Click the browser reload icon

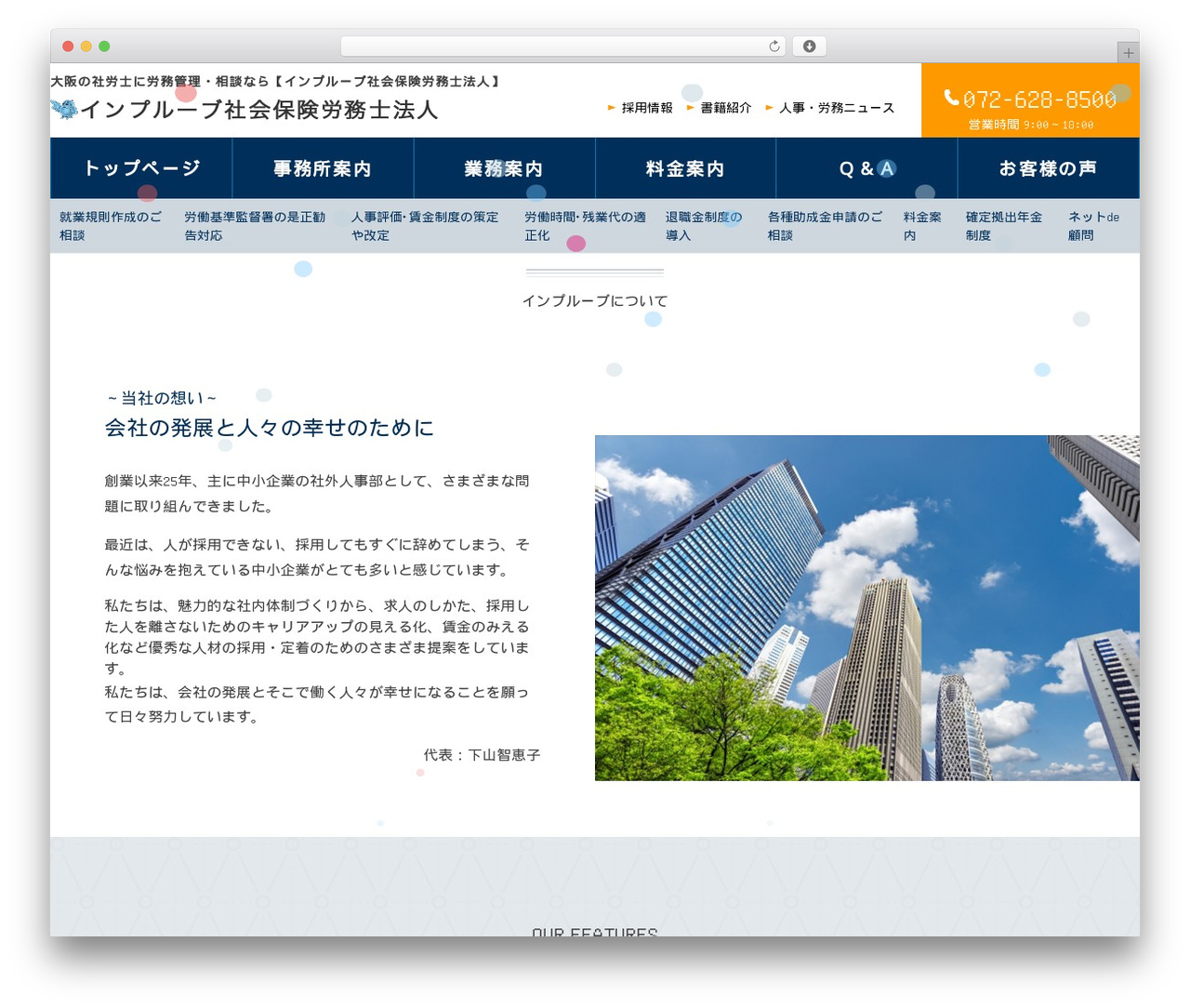point(774,46)
